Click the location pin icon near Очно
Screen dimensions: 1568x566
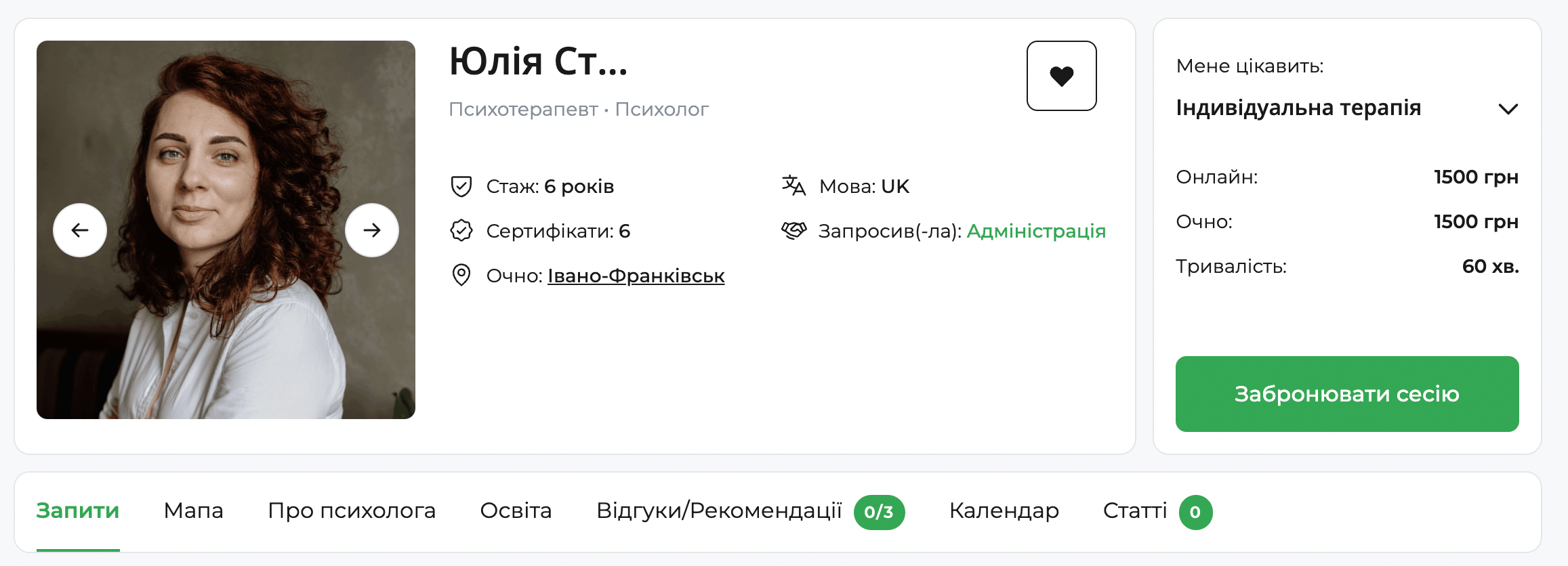coord(461,275)
